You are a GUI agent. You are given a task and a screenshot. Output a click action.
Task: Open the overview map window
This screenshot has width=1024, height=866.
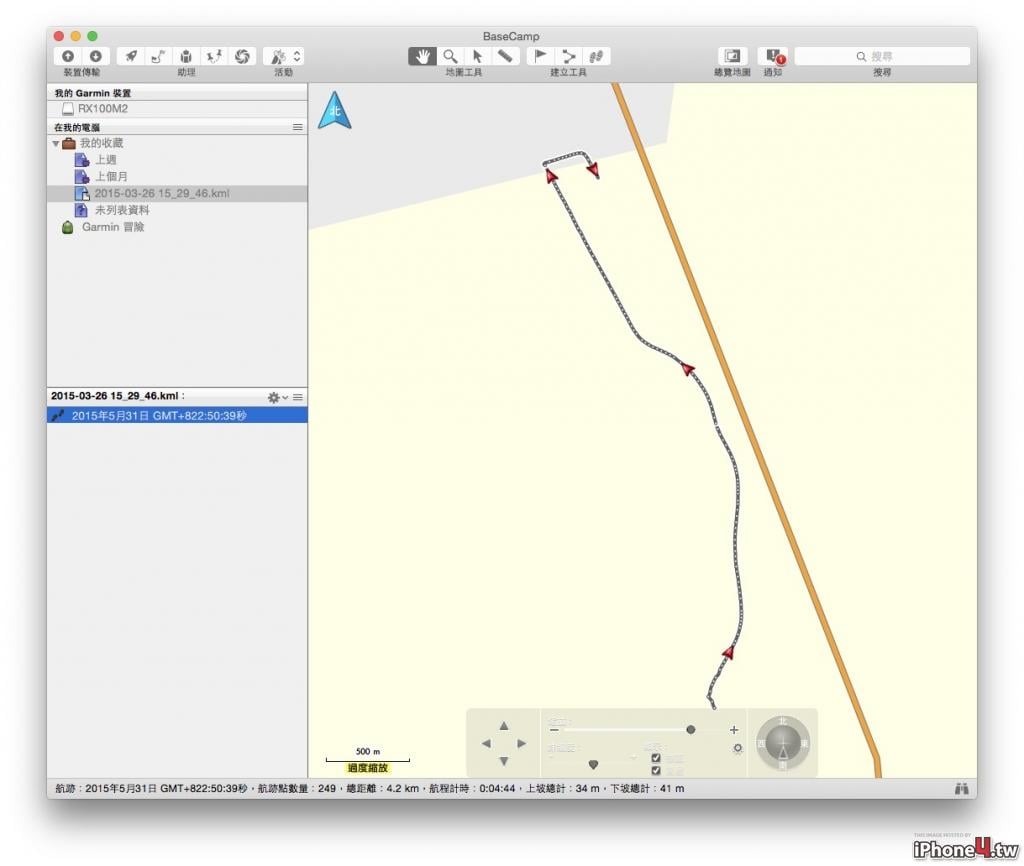tap(732, 56)
